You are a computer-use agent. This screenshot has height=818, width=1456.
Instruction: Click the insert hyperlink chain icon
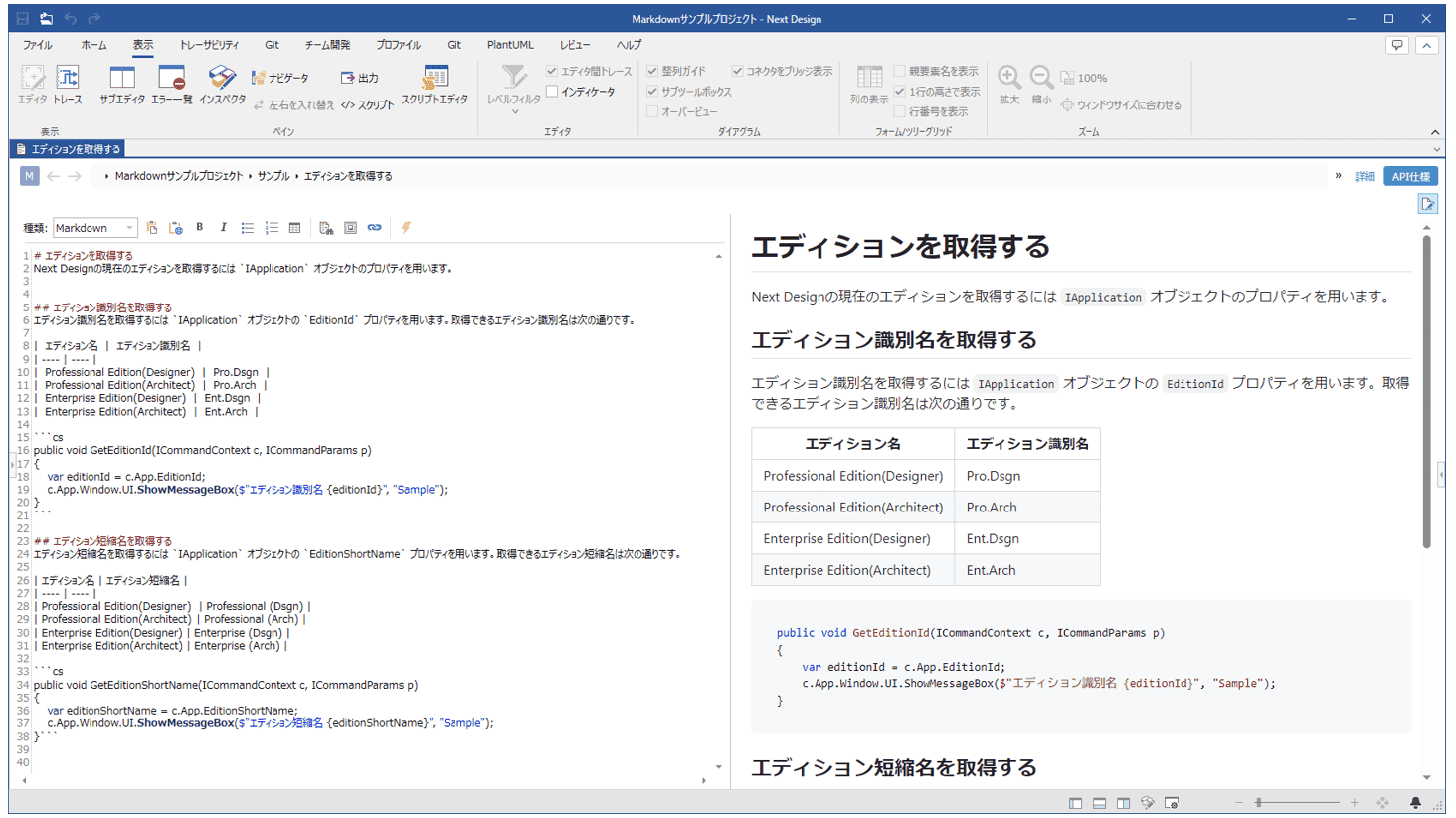pyautogui.click(x=375, y=228)
